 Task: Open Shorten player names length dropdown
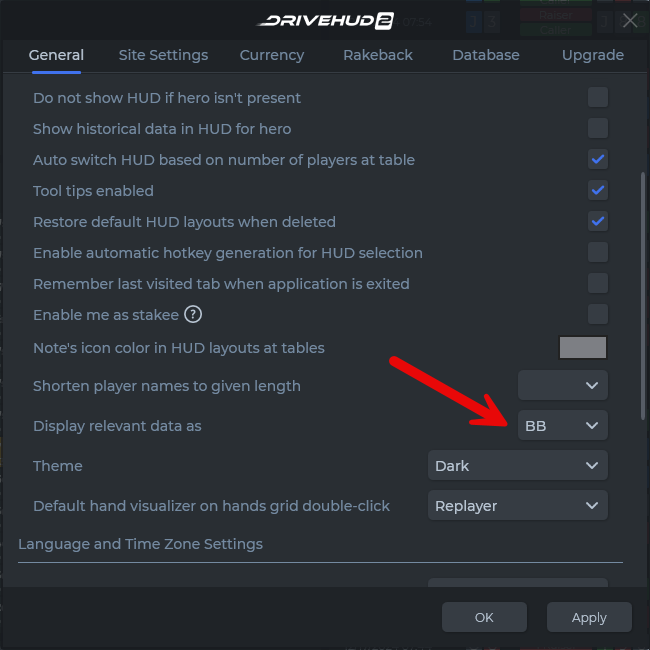pos(563,386)
